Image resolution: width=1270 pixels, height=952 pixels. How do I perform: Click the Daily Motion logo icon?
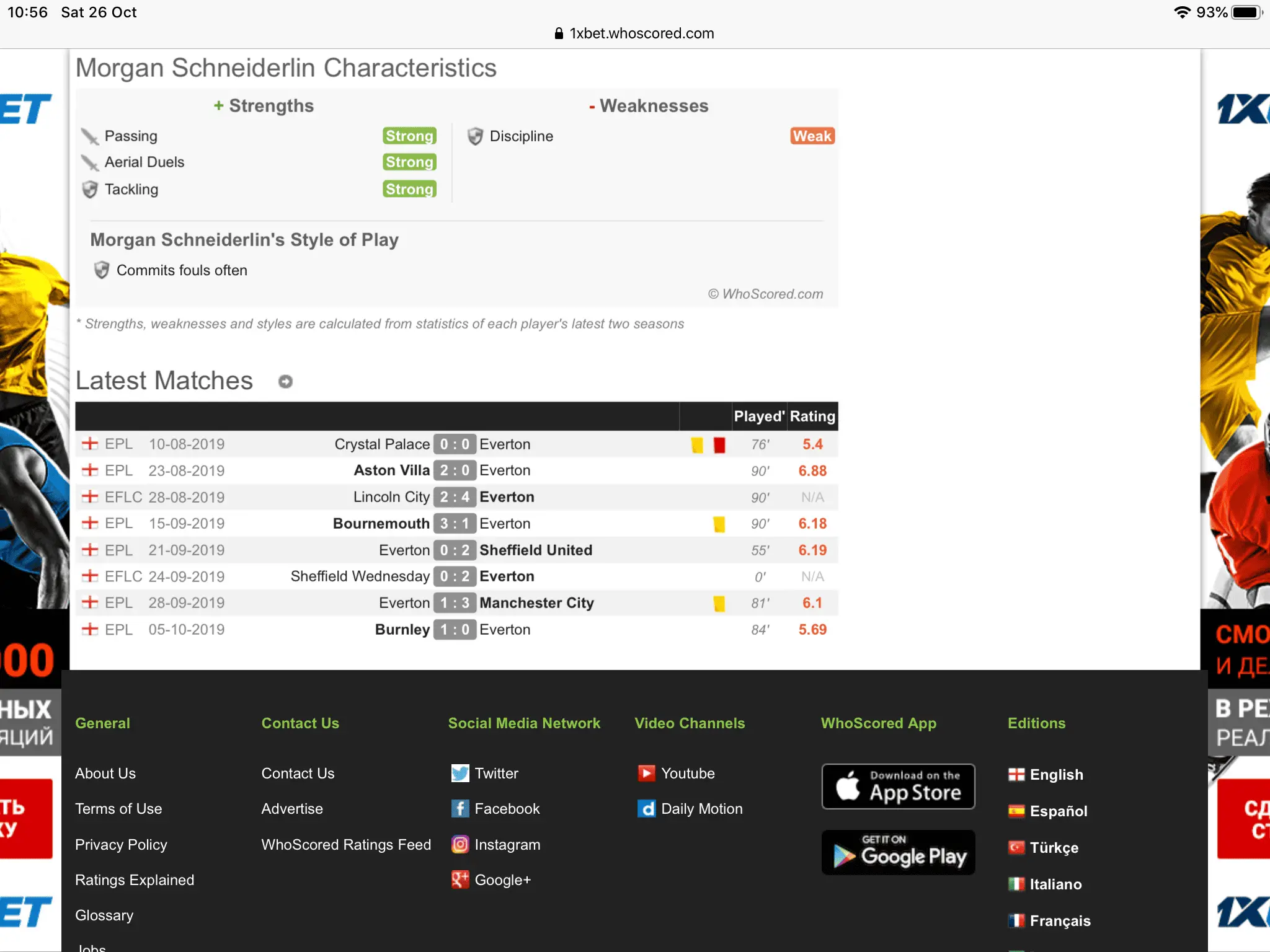pos(646,809)
